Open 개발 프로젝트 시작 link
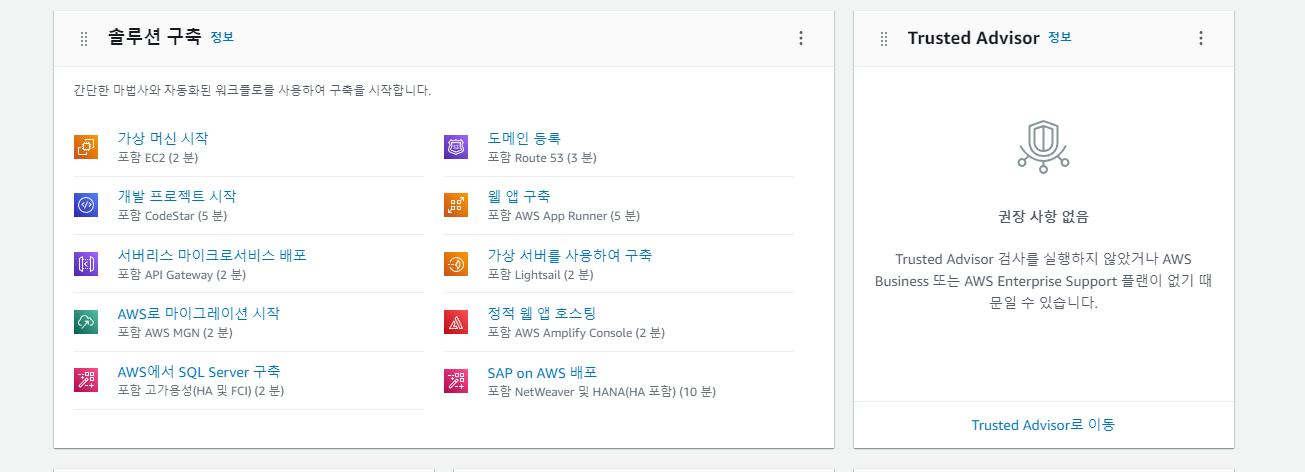Viewport: 1305px width, 472px height. click(177, 196)
